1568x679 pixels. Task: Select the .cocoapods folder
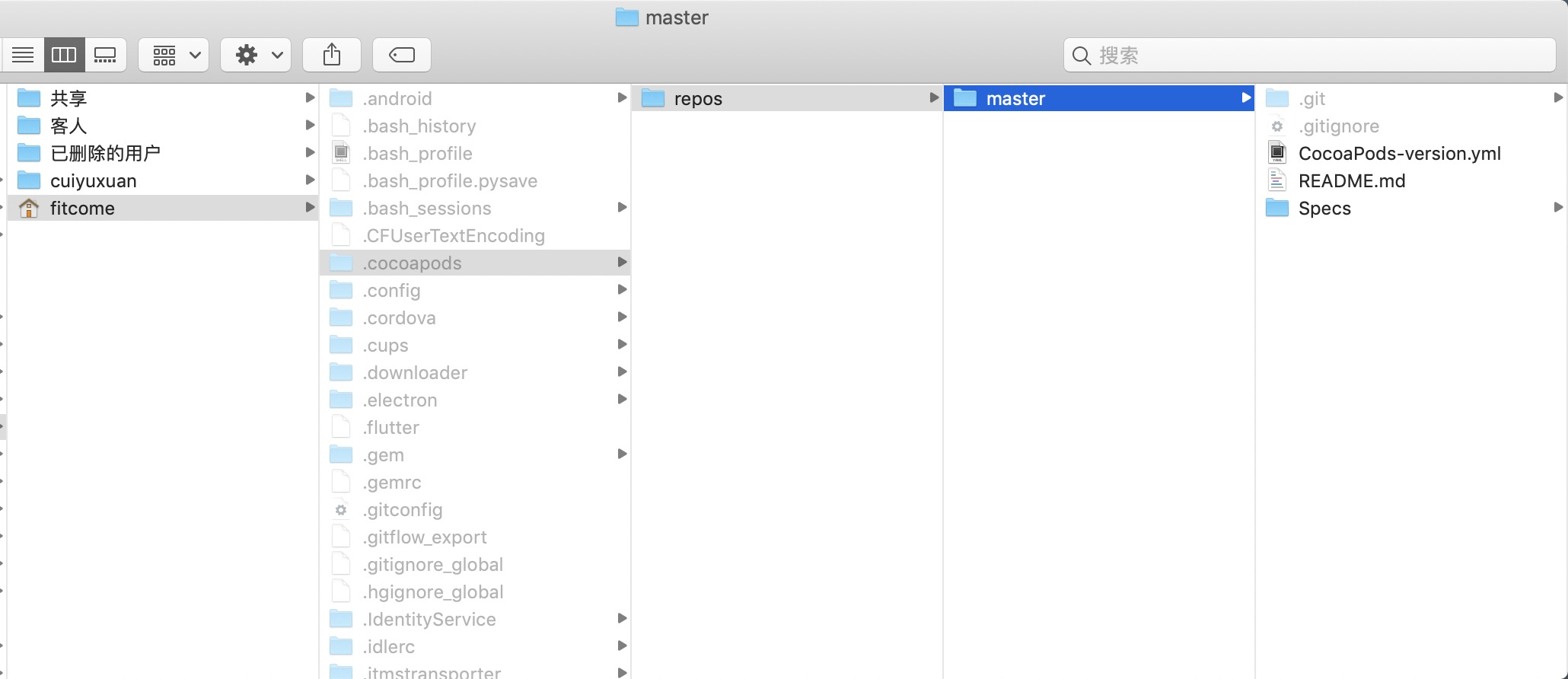tap(475, 263)
